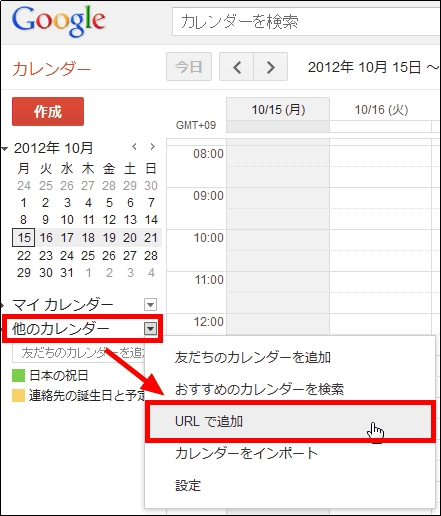Click the 連絡先の誕生日 yellow color swatch
441x516 pixels.
18,395
